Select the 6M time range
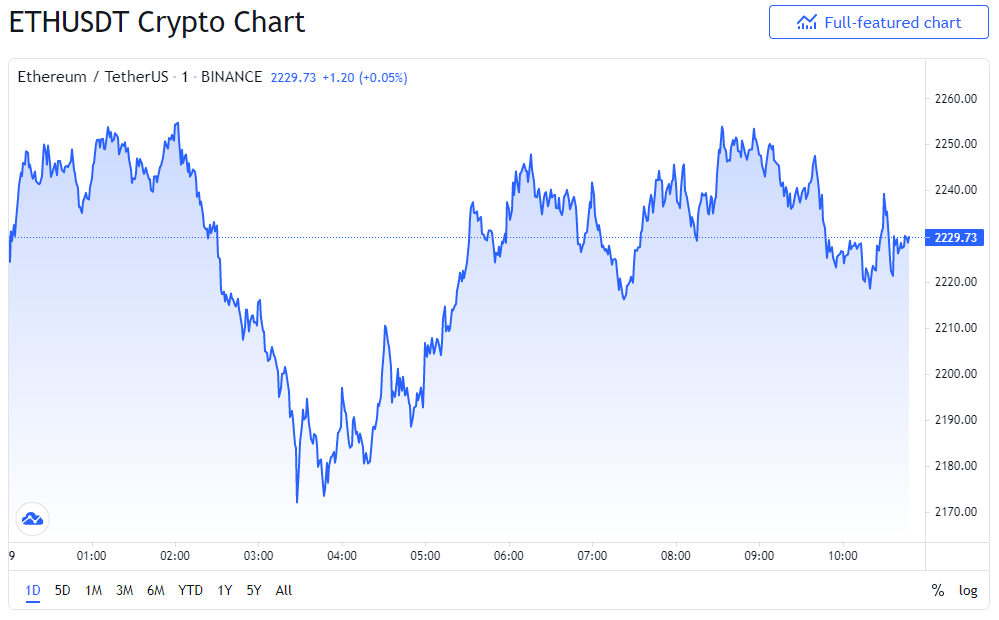Screen dimensions: 999x620 coord(155,590)
